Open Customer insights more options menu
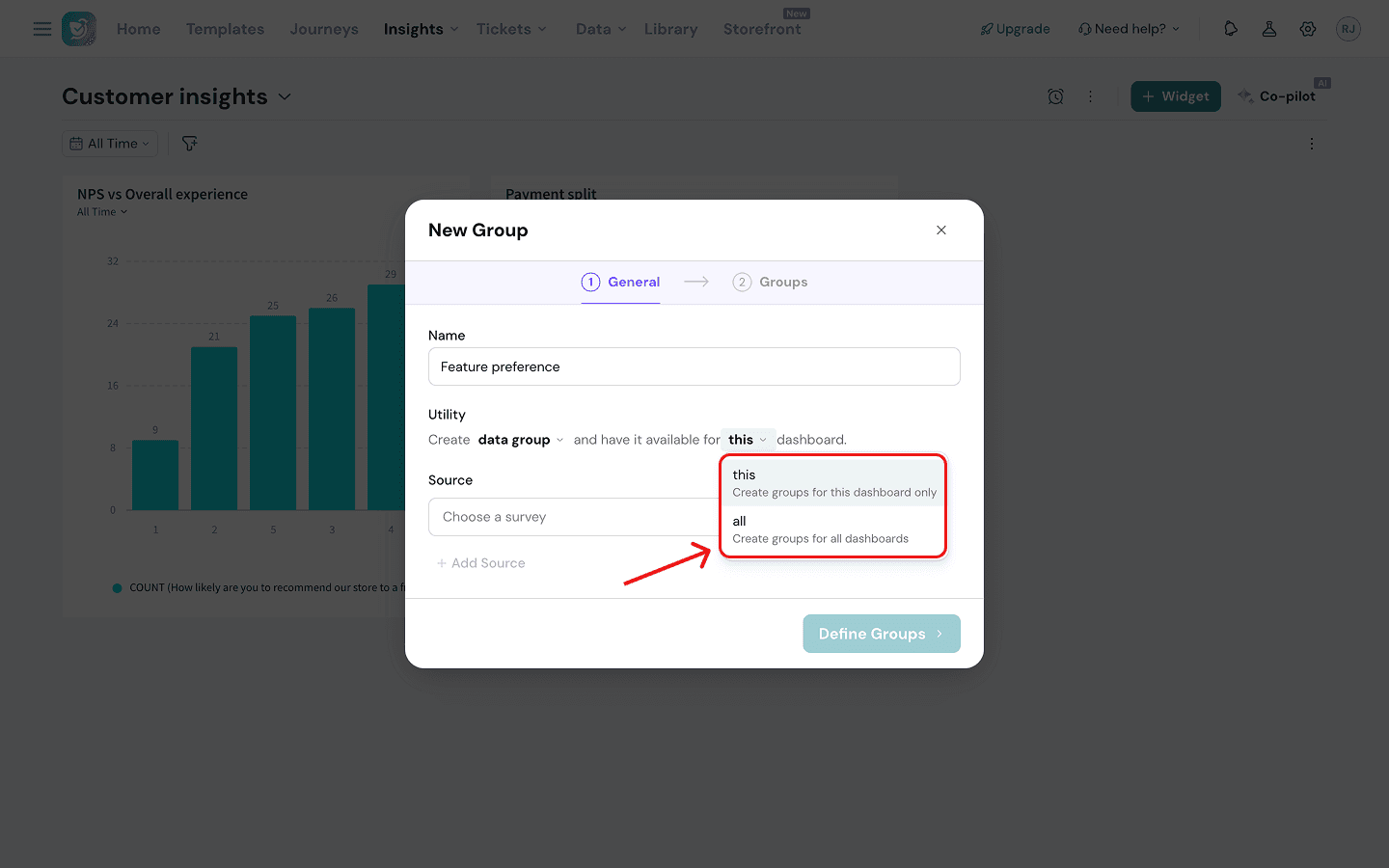 (x=1091, y=96)
